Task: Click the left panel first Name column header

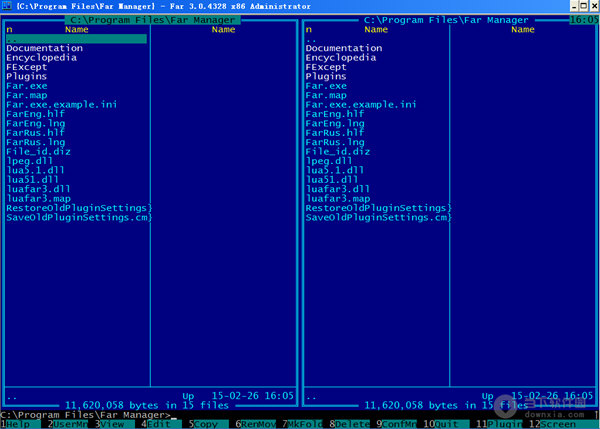Action: (77, 29)
